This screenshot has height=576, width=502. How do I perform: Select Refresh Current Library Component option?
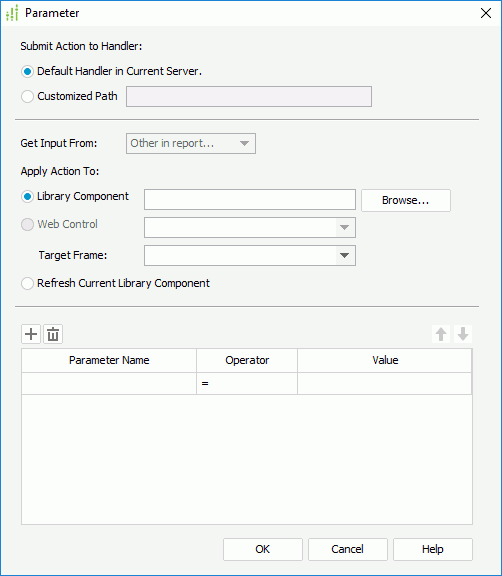click(28, 284)
